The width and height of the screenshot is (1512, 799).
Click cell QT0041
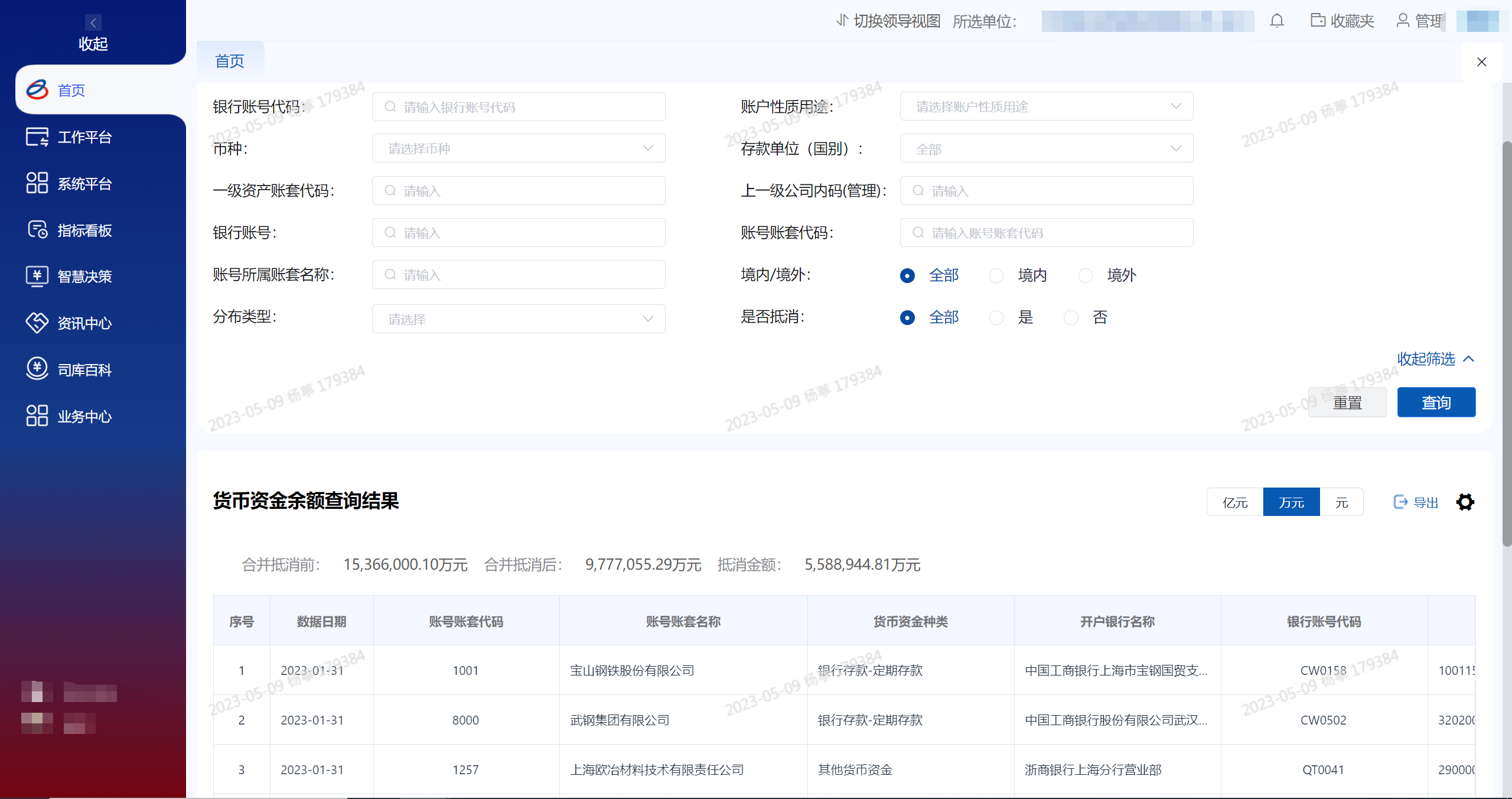(1324, 769)
